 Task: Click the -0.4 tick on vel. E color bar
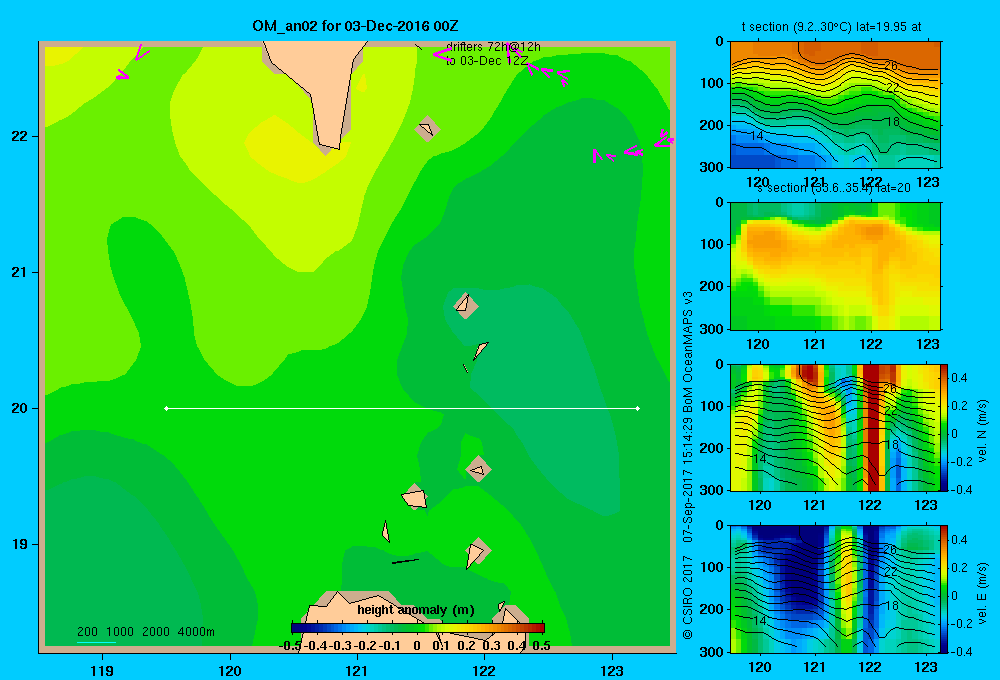[x=960, y=651]
